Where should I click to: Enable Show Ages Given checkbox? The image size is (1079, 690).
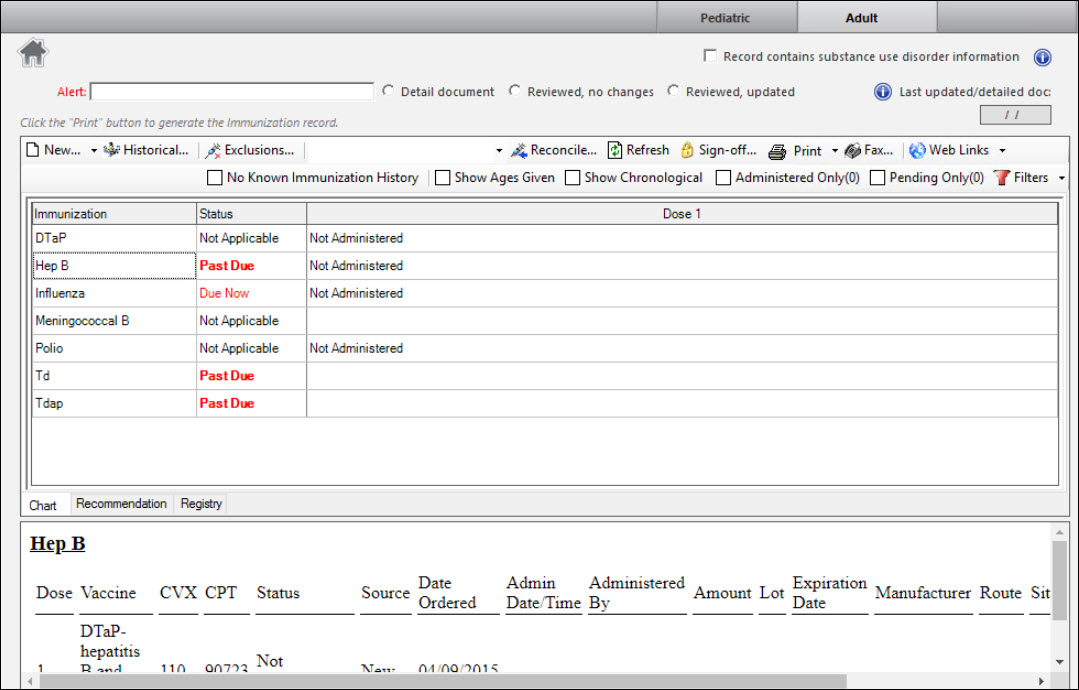442,177
